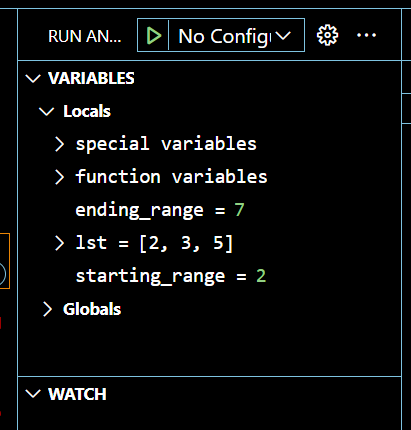Expand function variables chevron
Image resolution: width=411 pixels, height=430 pixels.
[60, 177]
